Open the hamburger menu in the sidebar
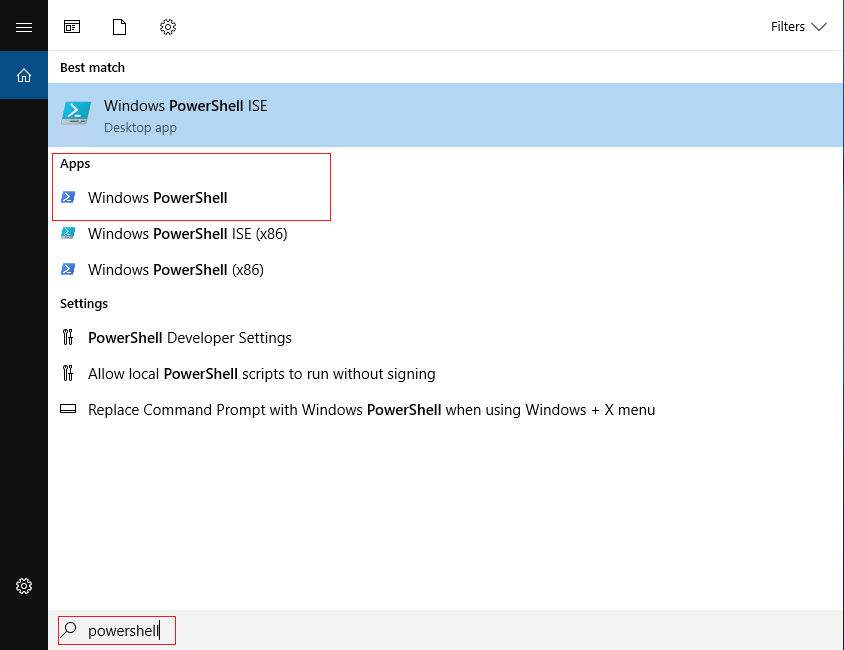844x650 pixels. point(24,27)
